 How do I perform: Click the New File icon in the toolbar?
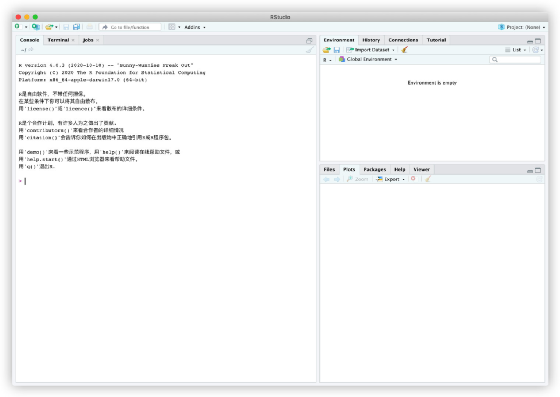click(18, 27)
